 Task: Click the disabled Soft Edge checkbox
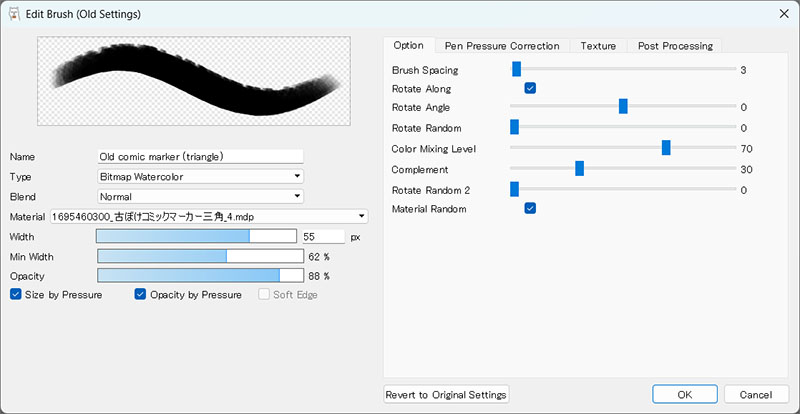[x=264, y=295]
